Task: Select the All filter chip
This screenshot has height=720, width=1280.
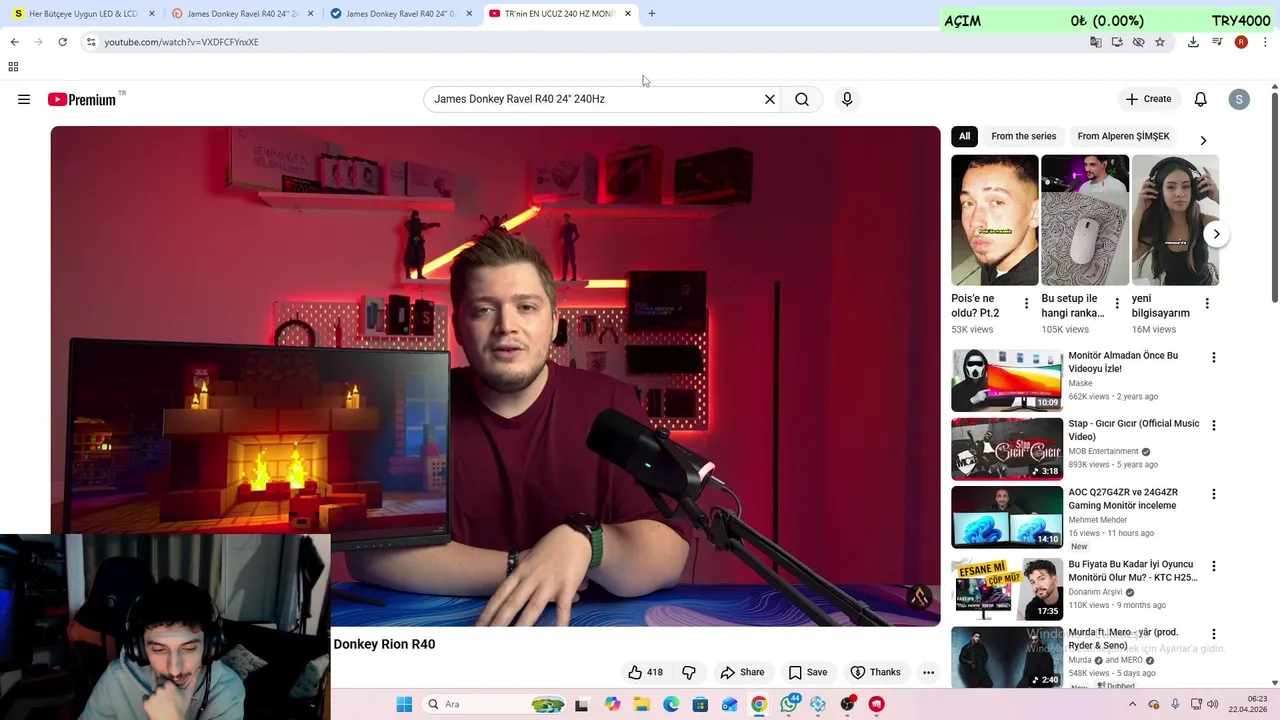Action: click(964, 136)
